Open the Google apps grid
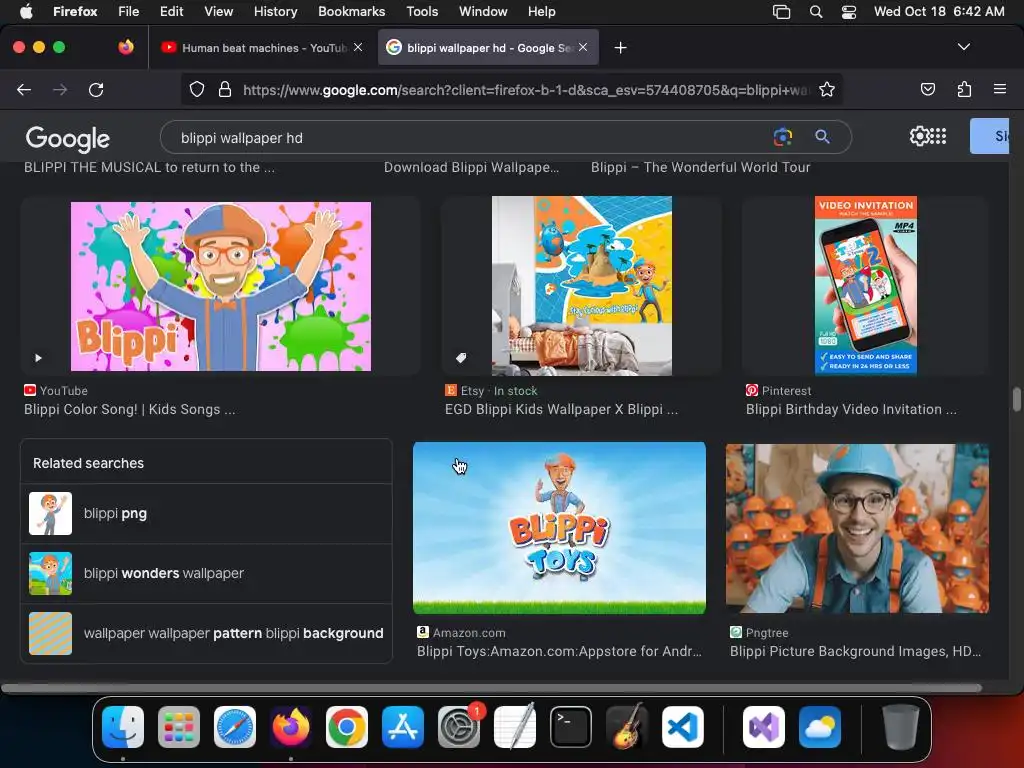 (938, 136)
